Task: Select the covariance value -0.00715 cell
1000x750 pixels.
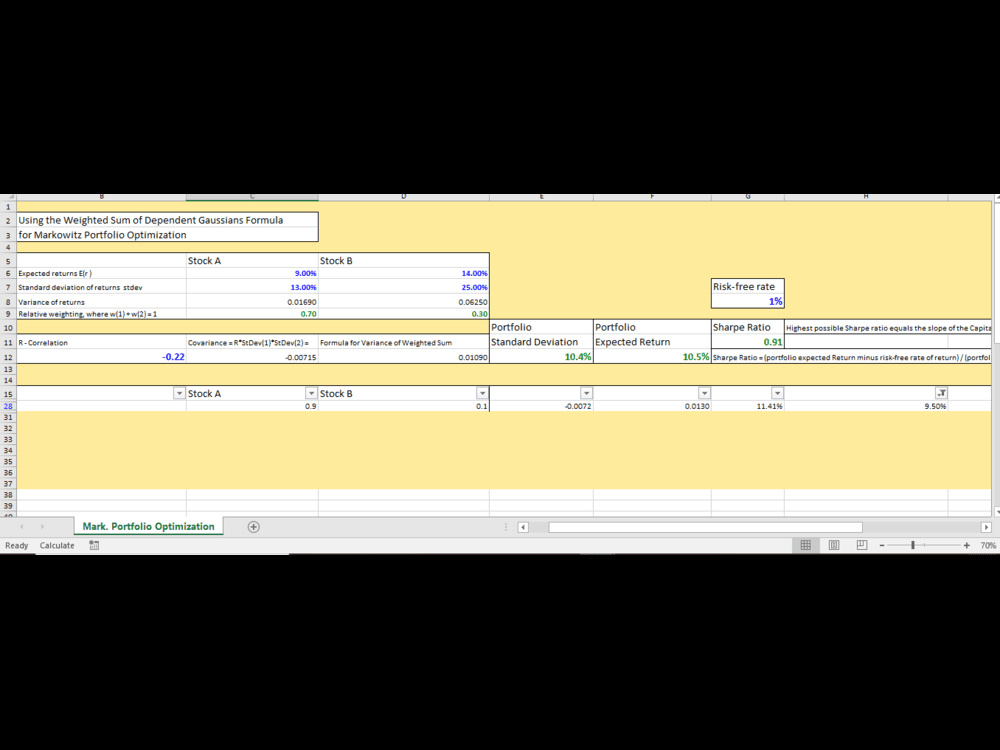Action: (x=252, y=357)
